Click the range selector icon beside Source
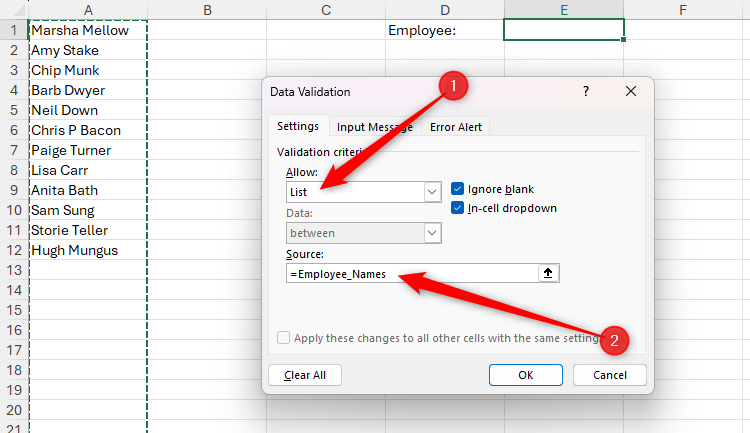750x433 pixels. click(x=547, y=273)
